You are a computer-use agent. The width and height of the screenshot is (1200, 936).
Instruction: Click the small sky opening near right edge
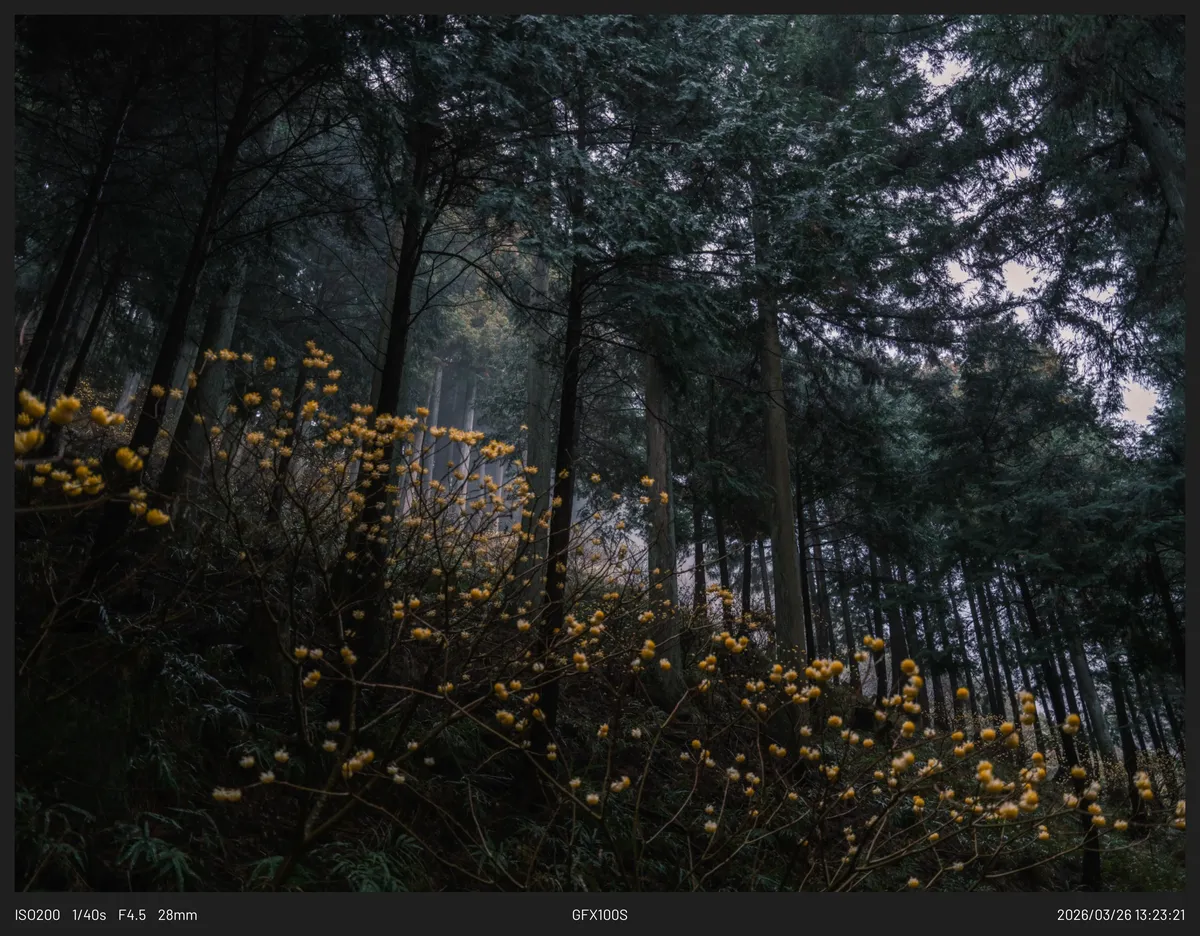point(1138,402)
